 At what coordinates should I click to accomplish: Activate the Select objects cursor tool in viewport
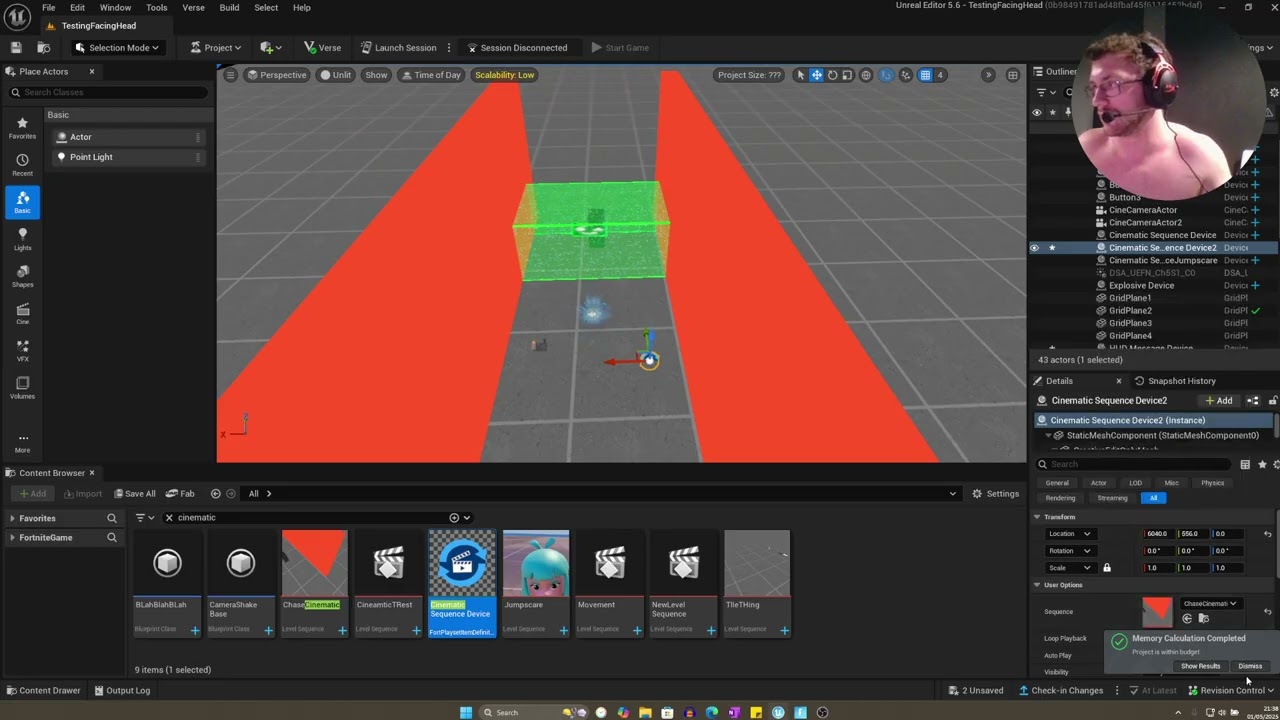(800, 75)
